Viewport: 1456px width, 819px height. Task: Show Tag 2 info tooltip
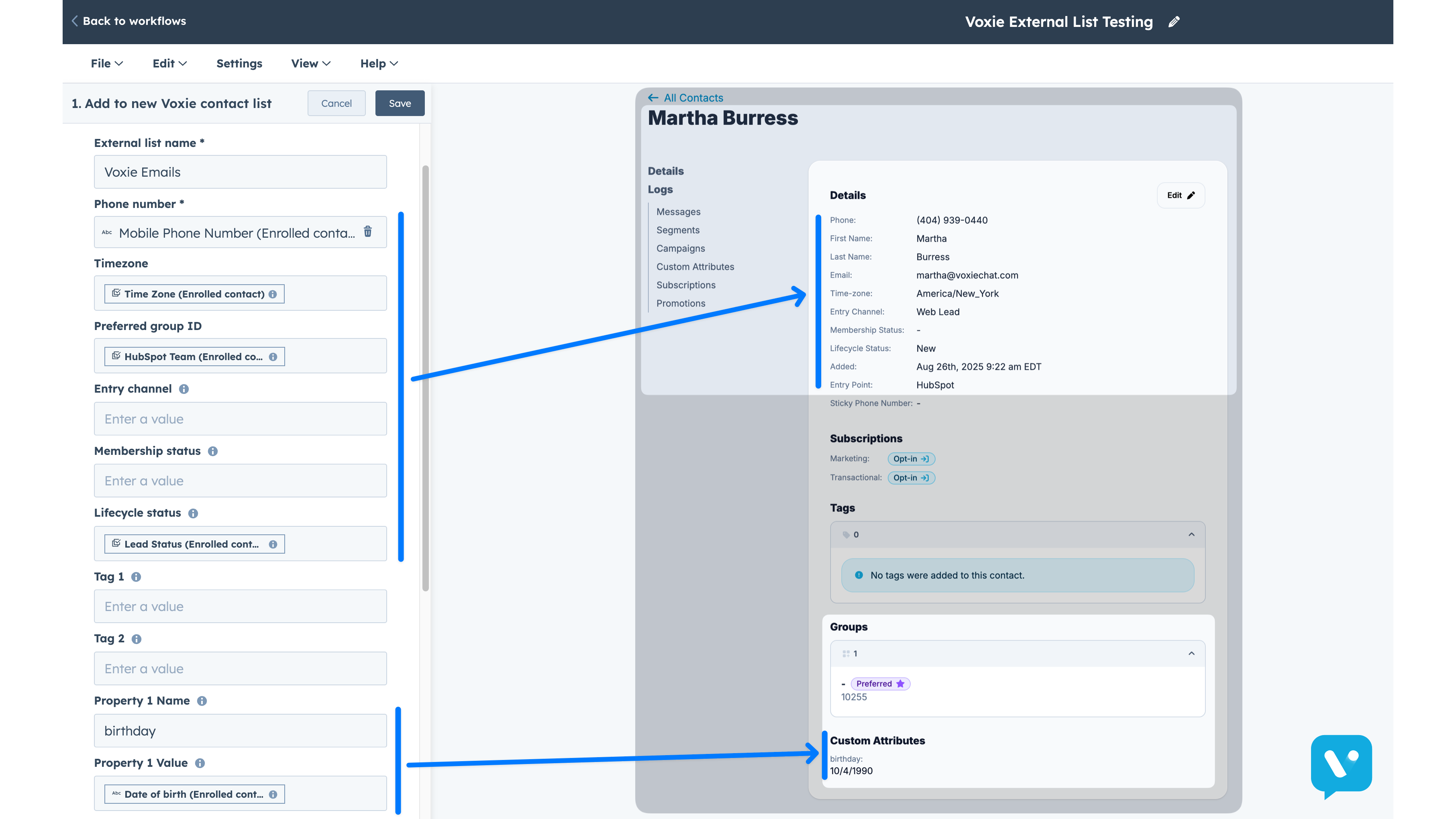(136, 639)
